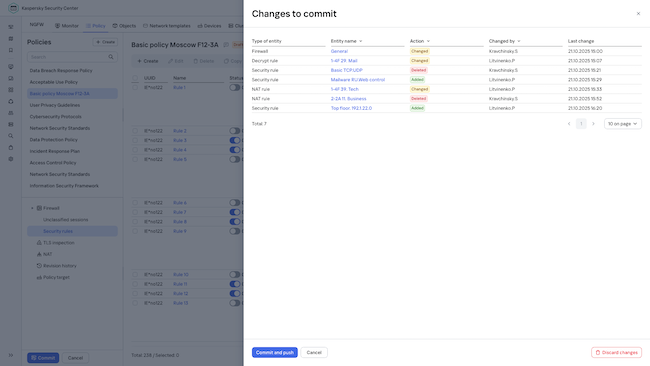Expand sidebar with double-chevron icon
This screenshot has width=650, height=366.
point(11,355)
